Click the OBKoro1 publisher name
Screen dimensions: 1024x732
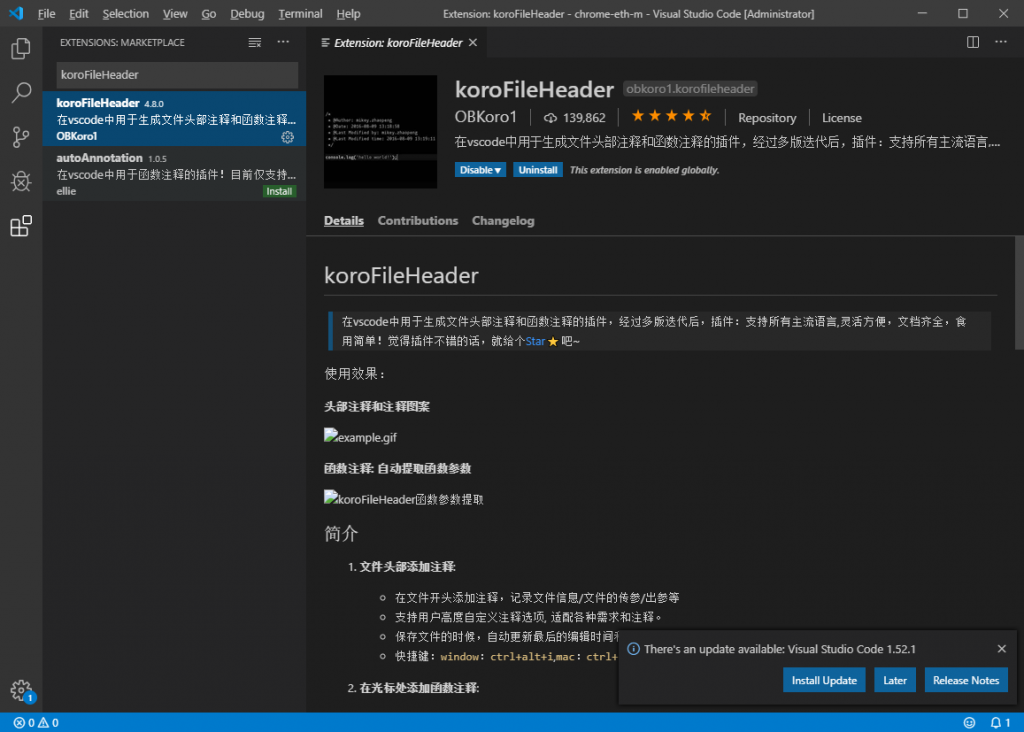(x=485, y=117)
